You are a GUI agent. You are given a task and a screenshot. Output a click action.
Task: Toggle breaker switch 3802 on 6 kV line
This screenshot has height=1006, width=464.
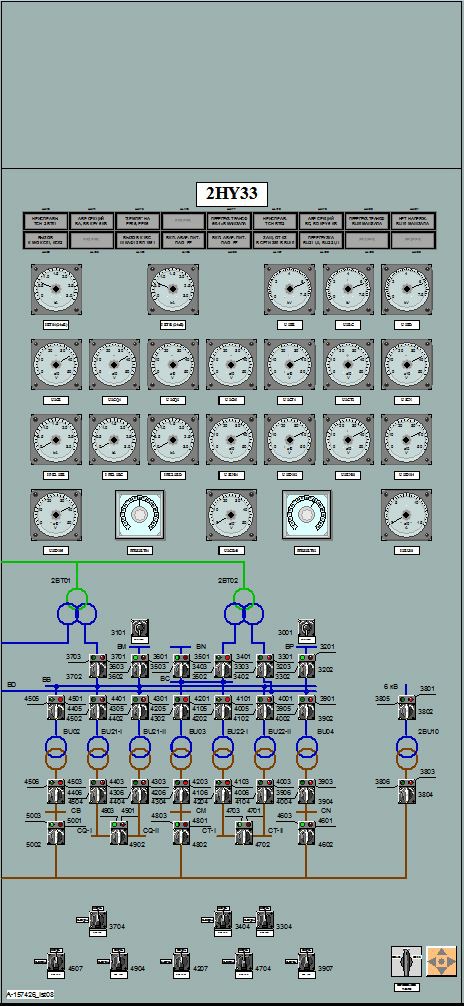point(406,707)
